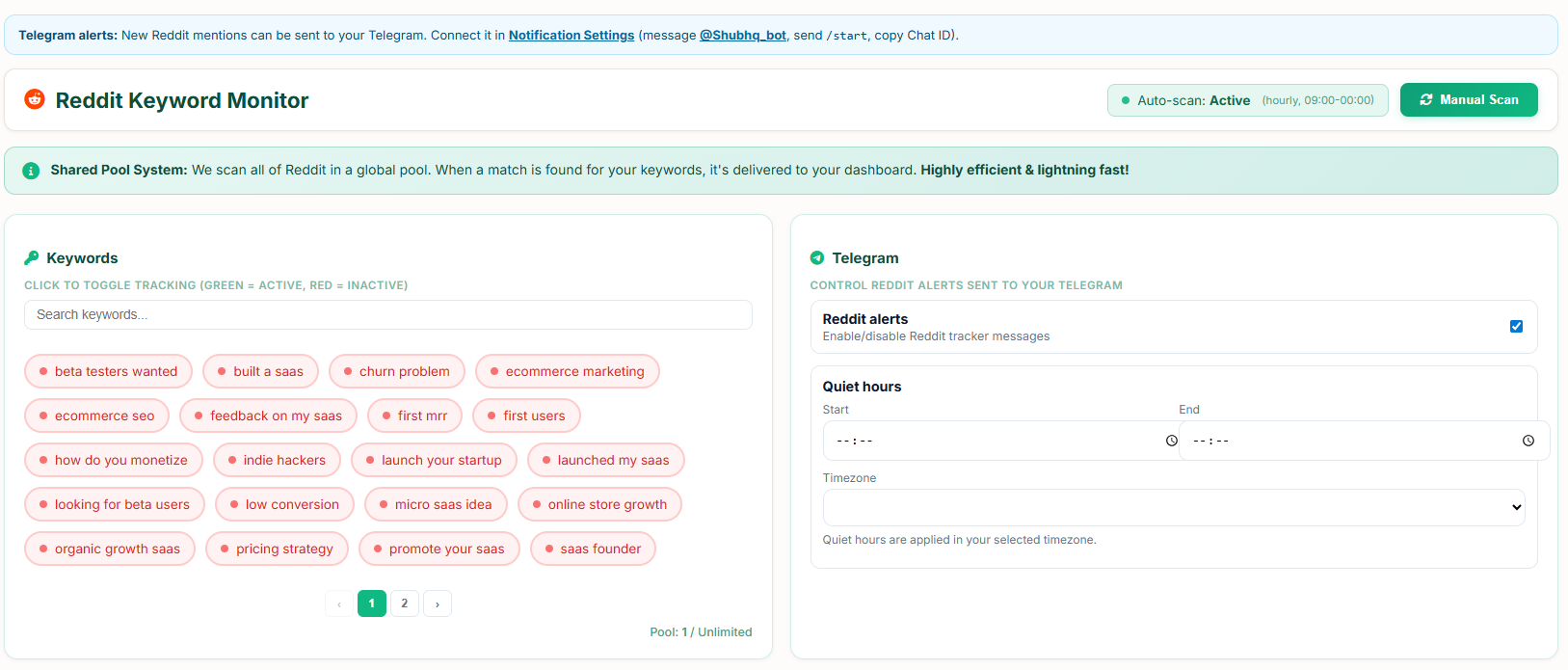Open the Start time clock picker icon
This screenshot has width=1568, height=670.
1172,441
